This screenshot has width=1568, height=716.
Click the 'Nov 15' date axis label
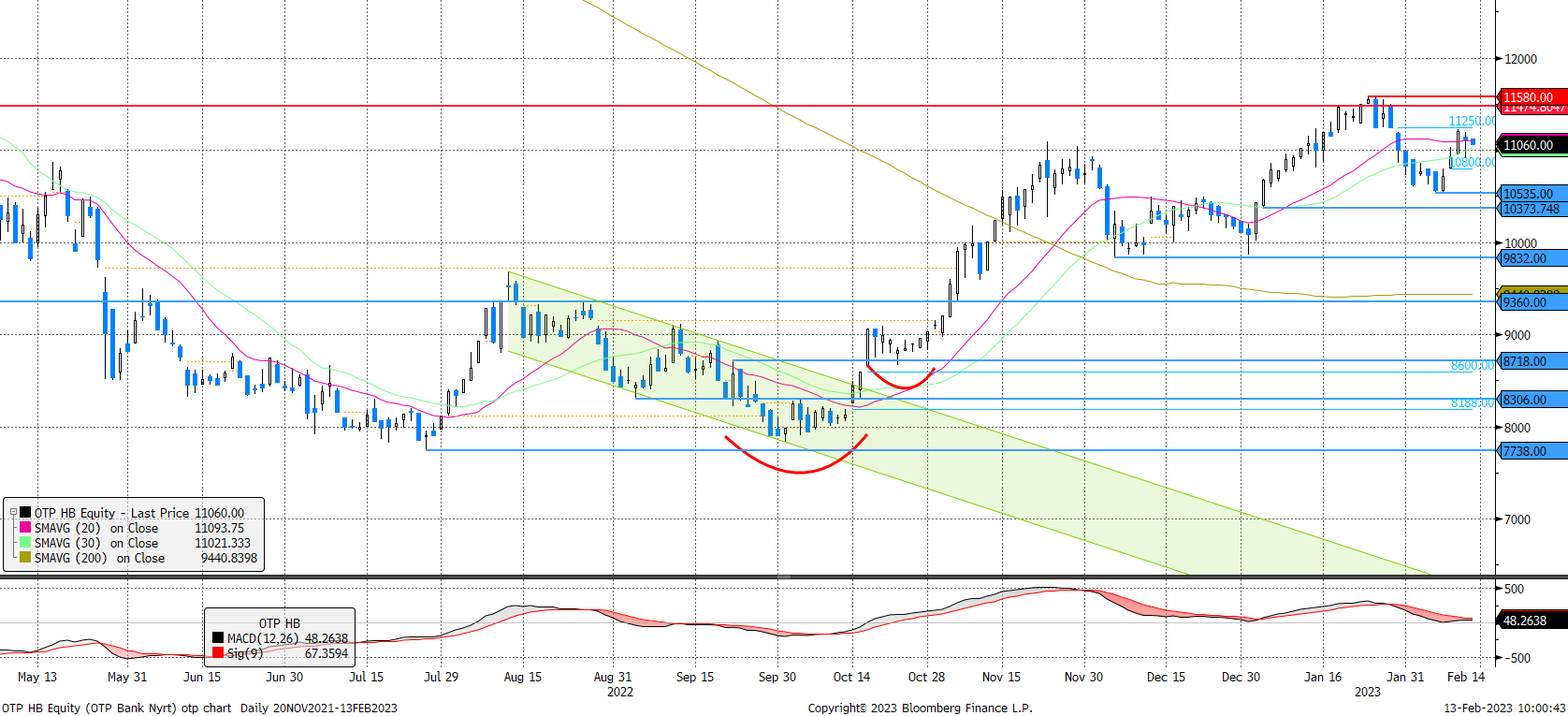[x=1001, y=677]
